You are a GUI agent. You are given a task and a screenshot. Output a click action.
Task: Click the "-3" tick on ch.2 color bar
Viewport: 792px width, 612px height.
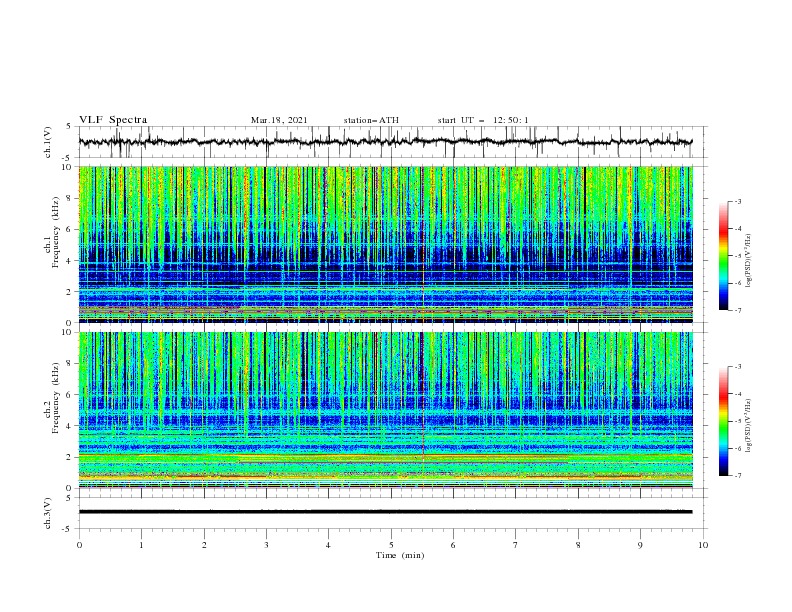(x=738, y=367)
